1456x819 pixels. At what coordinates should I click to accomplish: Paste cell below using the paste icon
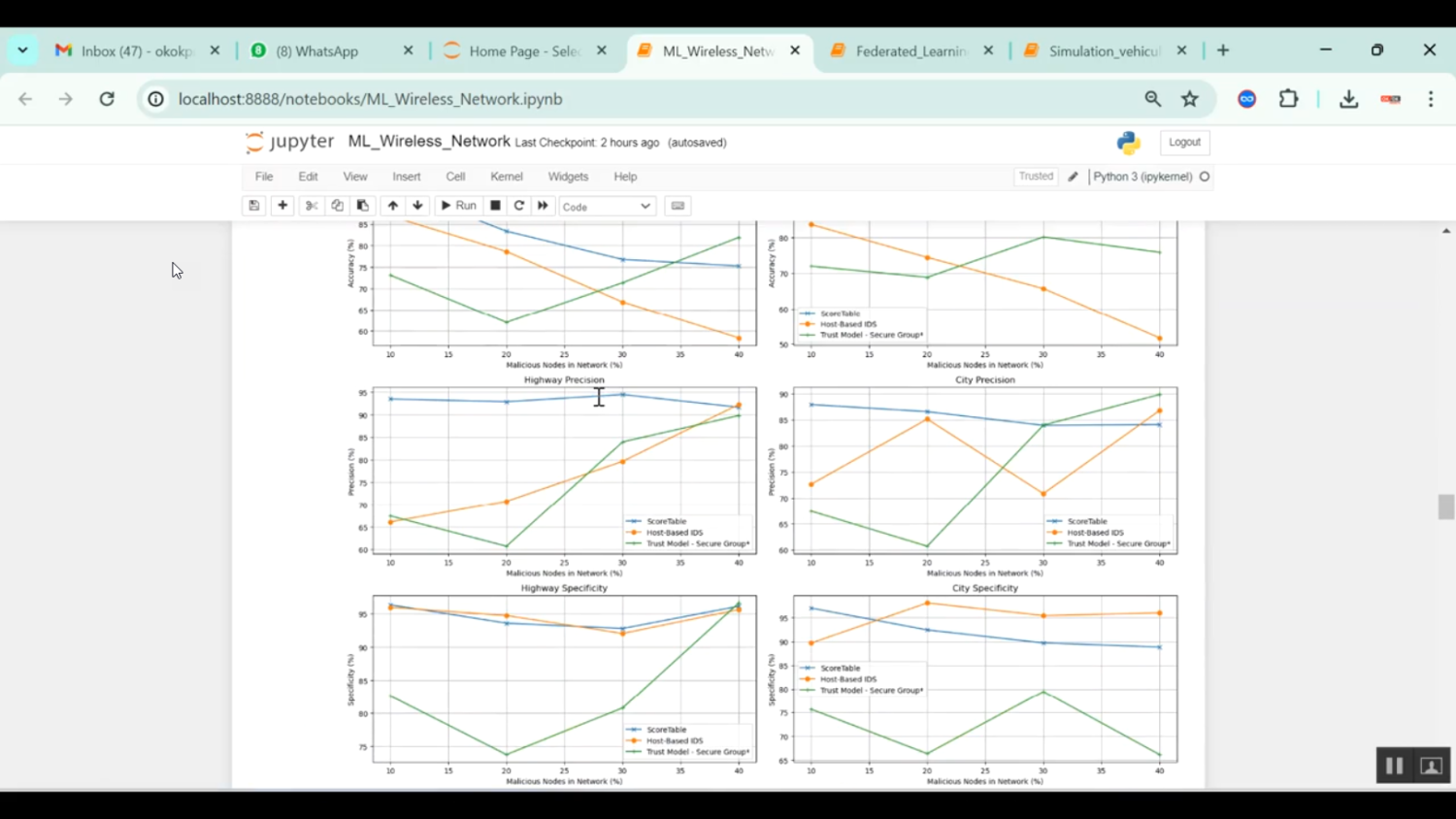pos(362,205)
